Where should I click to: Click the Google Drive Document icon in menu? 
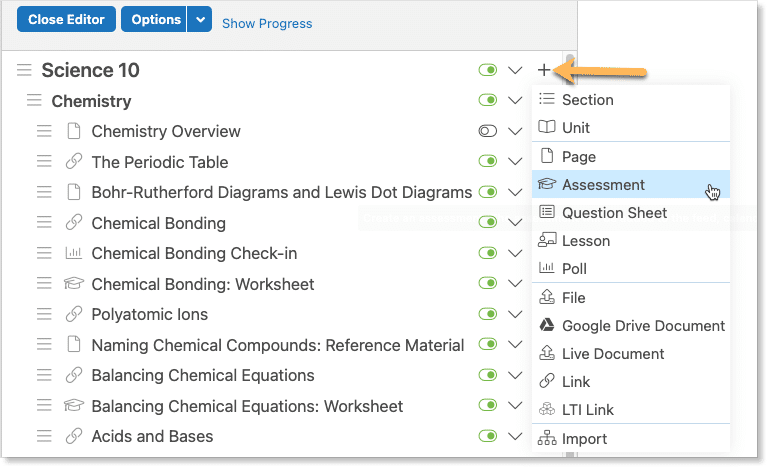[x=547, y=325]
